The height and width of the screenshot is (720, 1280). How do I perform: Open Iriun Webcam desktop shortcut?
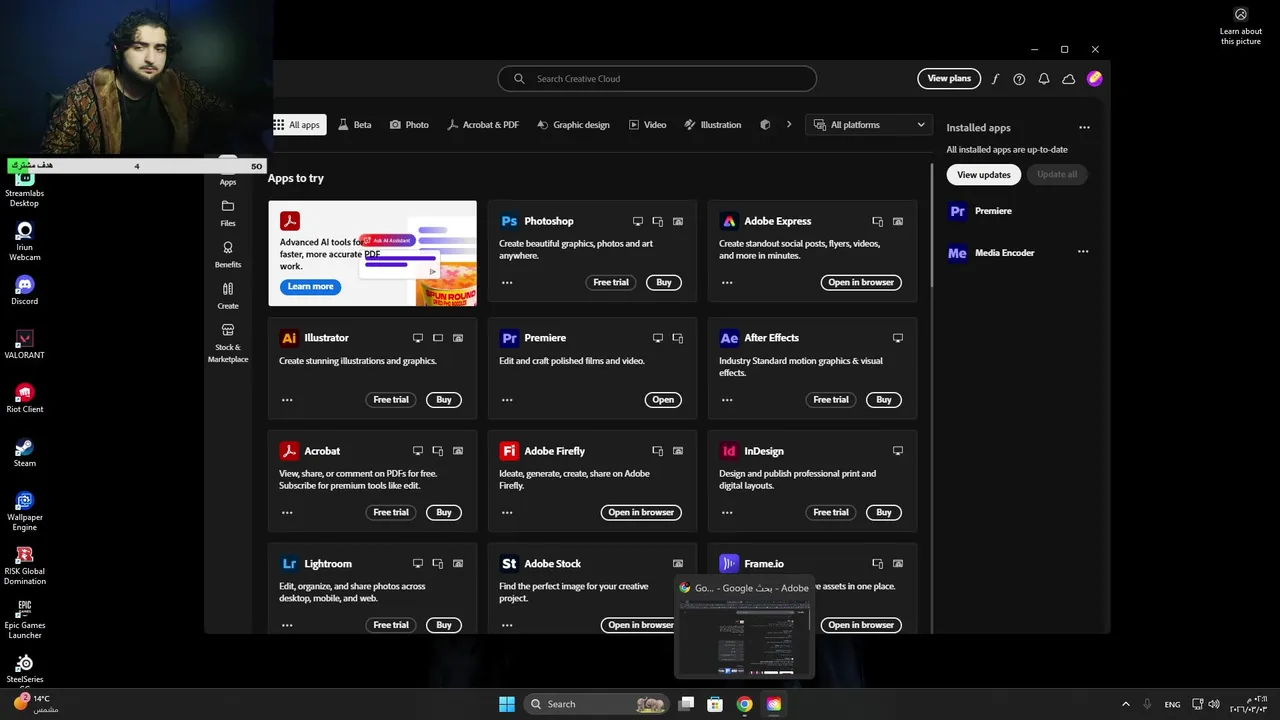pyautogui.click(x=25, y=242)
